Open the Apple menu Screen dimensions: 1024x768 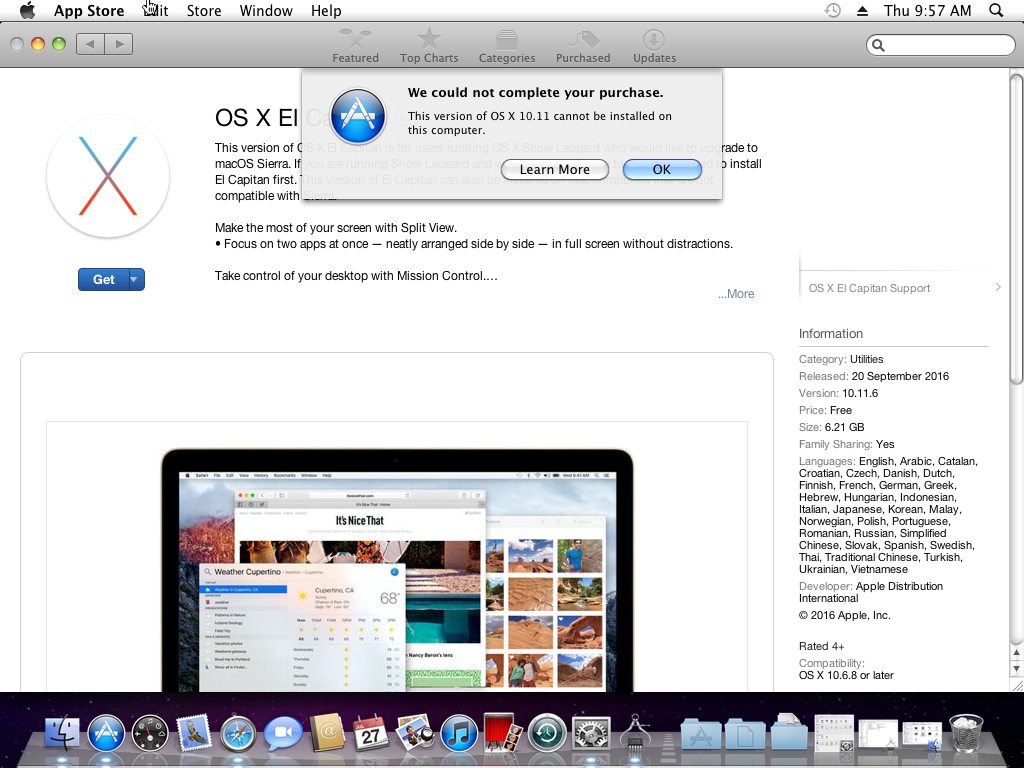(27, 10)
